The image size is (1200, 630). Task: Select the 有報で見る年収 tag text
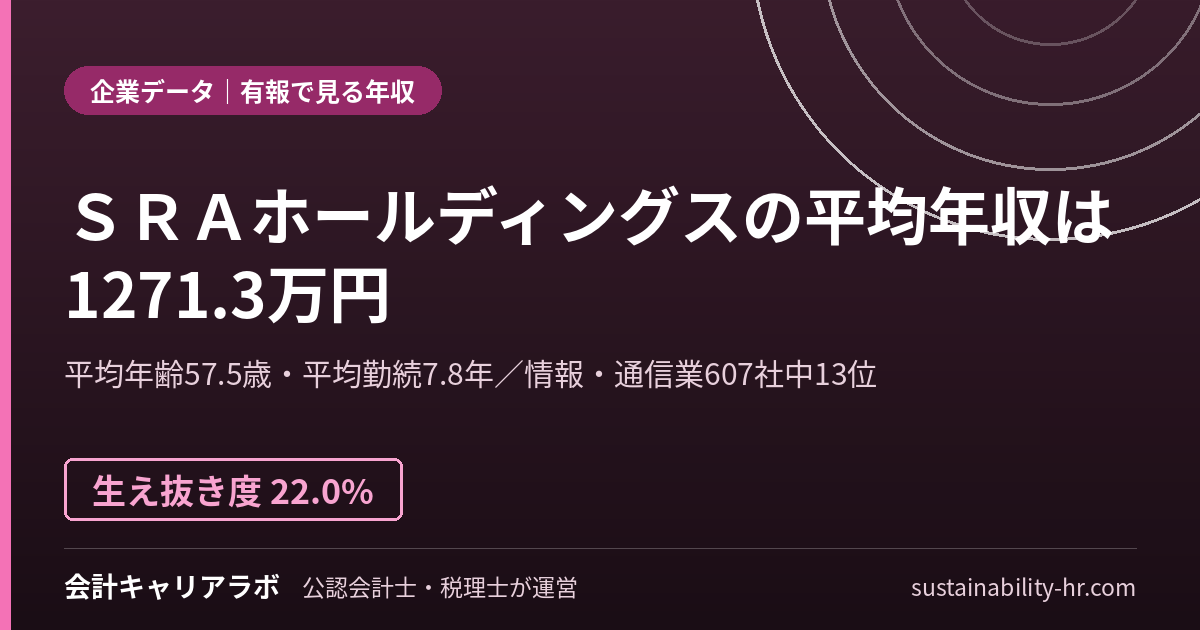click(327, 92)
